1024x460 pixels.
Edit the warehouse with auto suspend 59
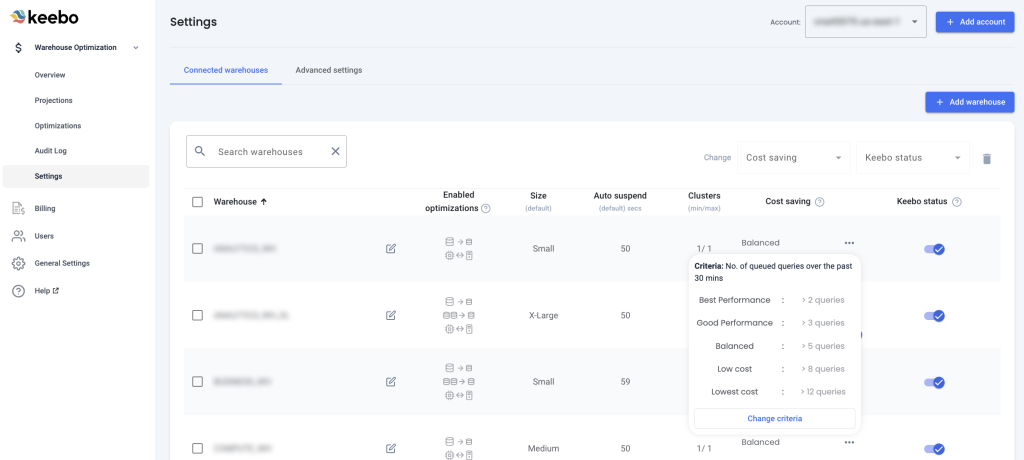pos(391,382)
